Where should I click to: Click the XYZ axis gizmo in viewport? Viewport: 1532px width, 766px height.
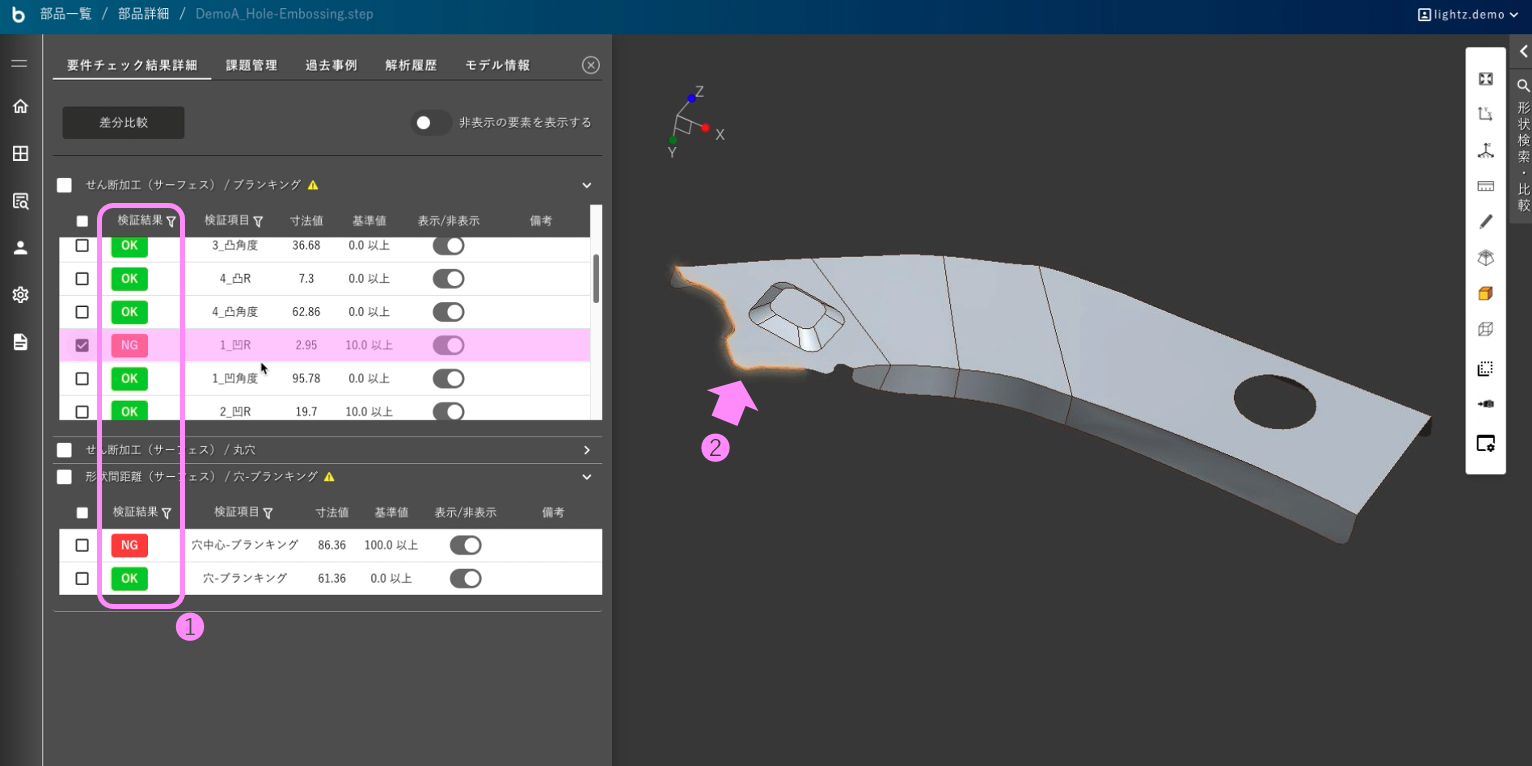click(x=694, y=123)
